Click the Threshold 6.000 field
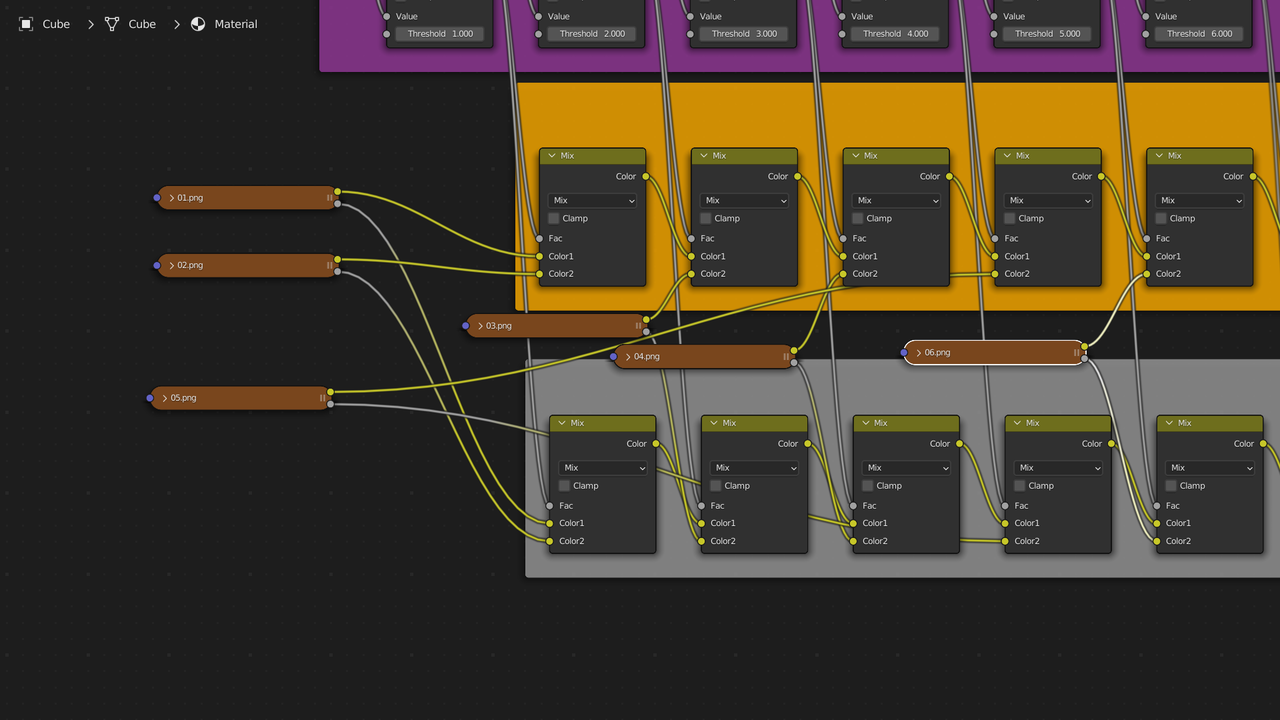1280x720 pixels. [x=1200, y=34]
